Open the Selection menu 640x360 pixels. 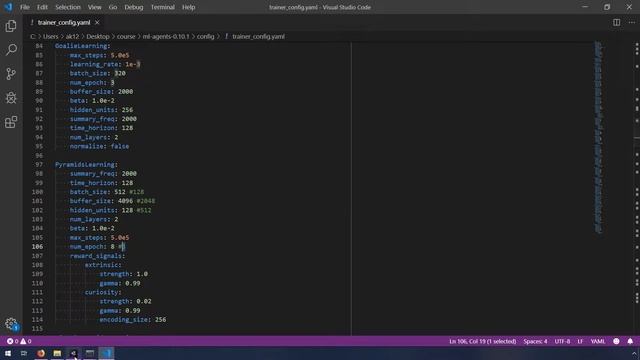click(68, 7)
